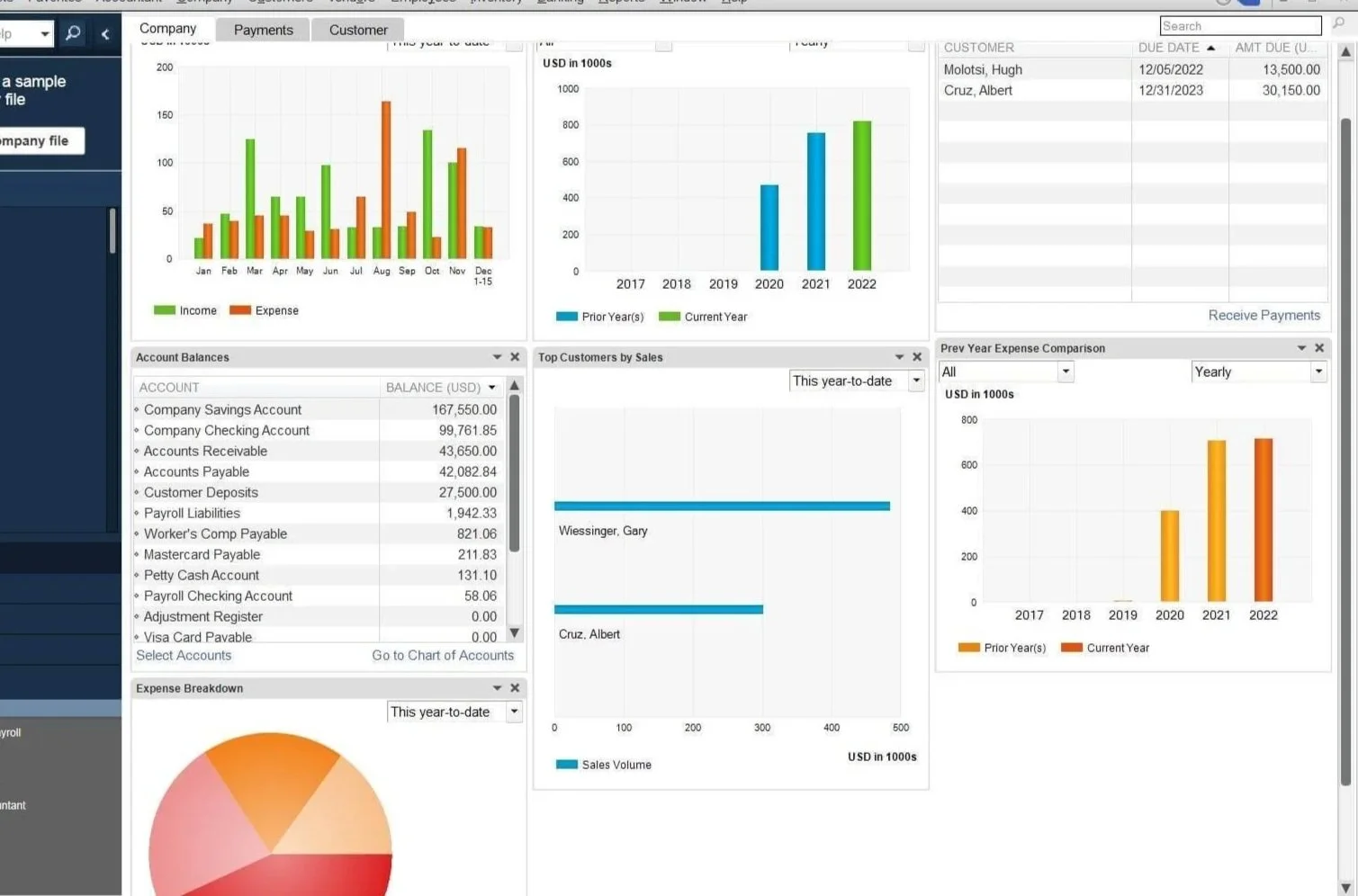
Task: Close the Expense Breakdown panel
Action: click(515, 688)
